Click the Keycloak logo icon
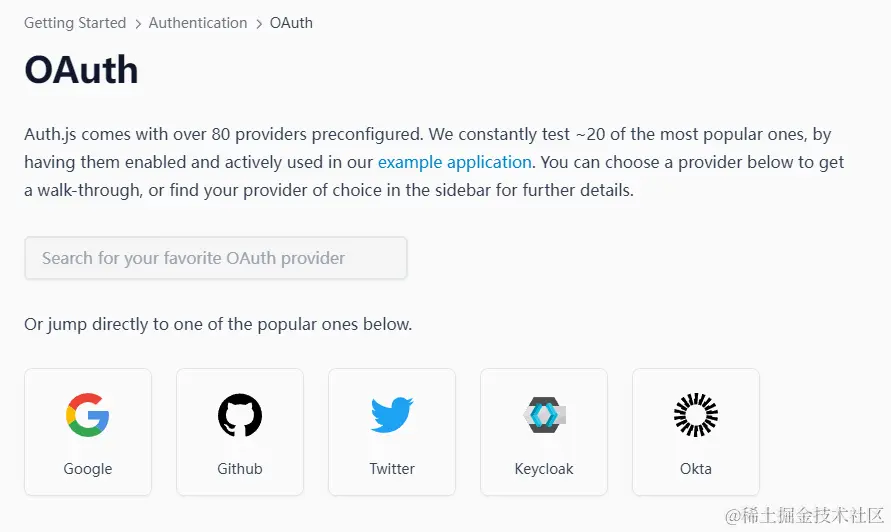This screenshot has width=891, height=532. click(x=545, y=414)
